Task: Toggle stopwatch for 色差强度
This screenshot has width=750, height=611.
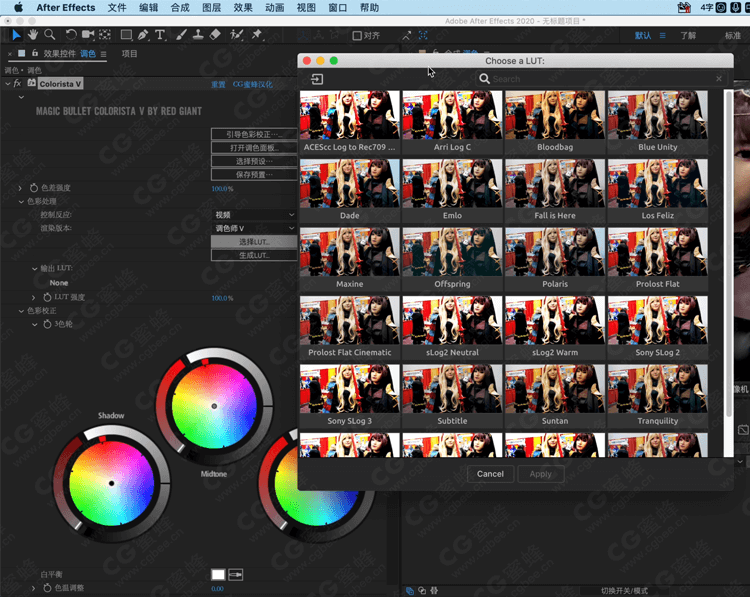Action: [x=34, y=188]
